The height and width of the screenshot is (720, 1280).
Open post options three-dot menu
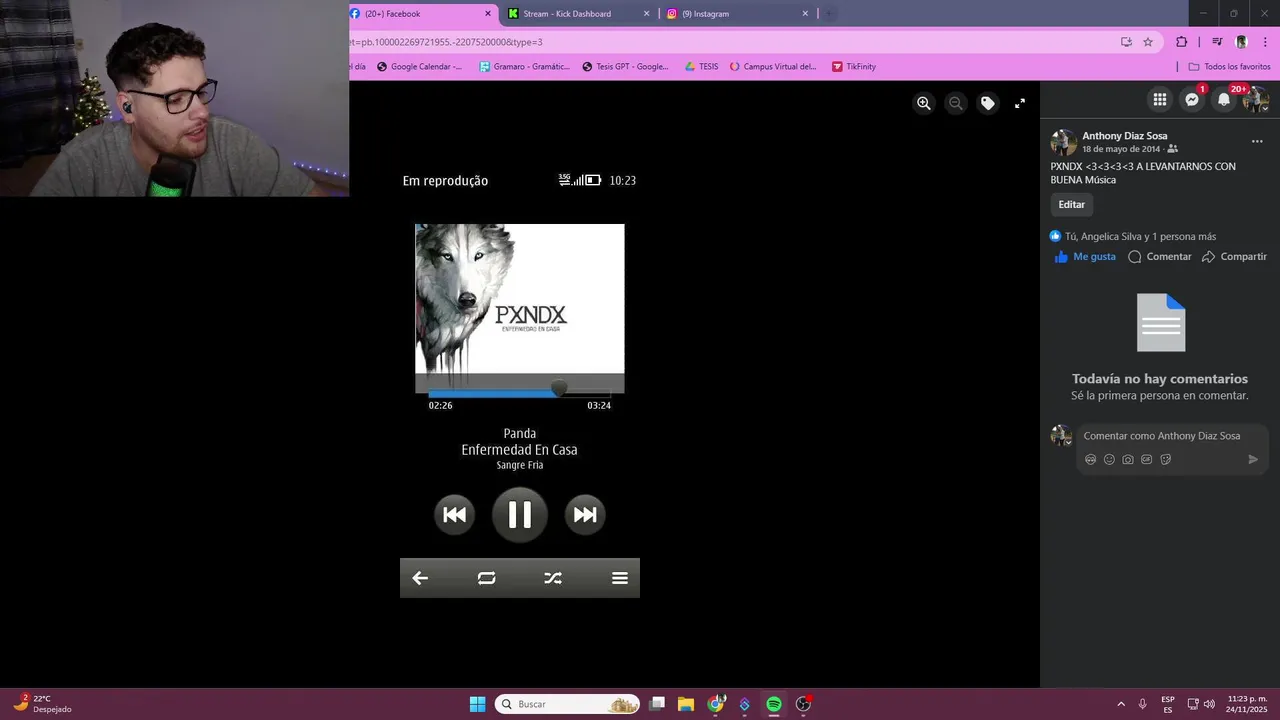coord(1257,142)
